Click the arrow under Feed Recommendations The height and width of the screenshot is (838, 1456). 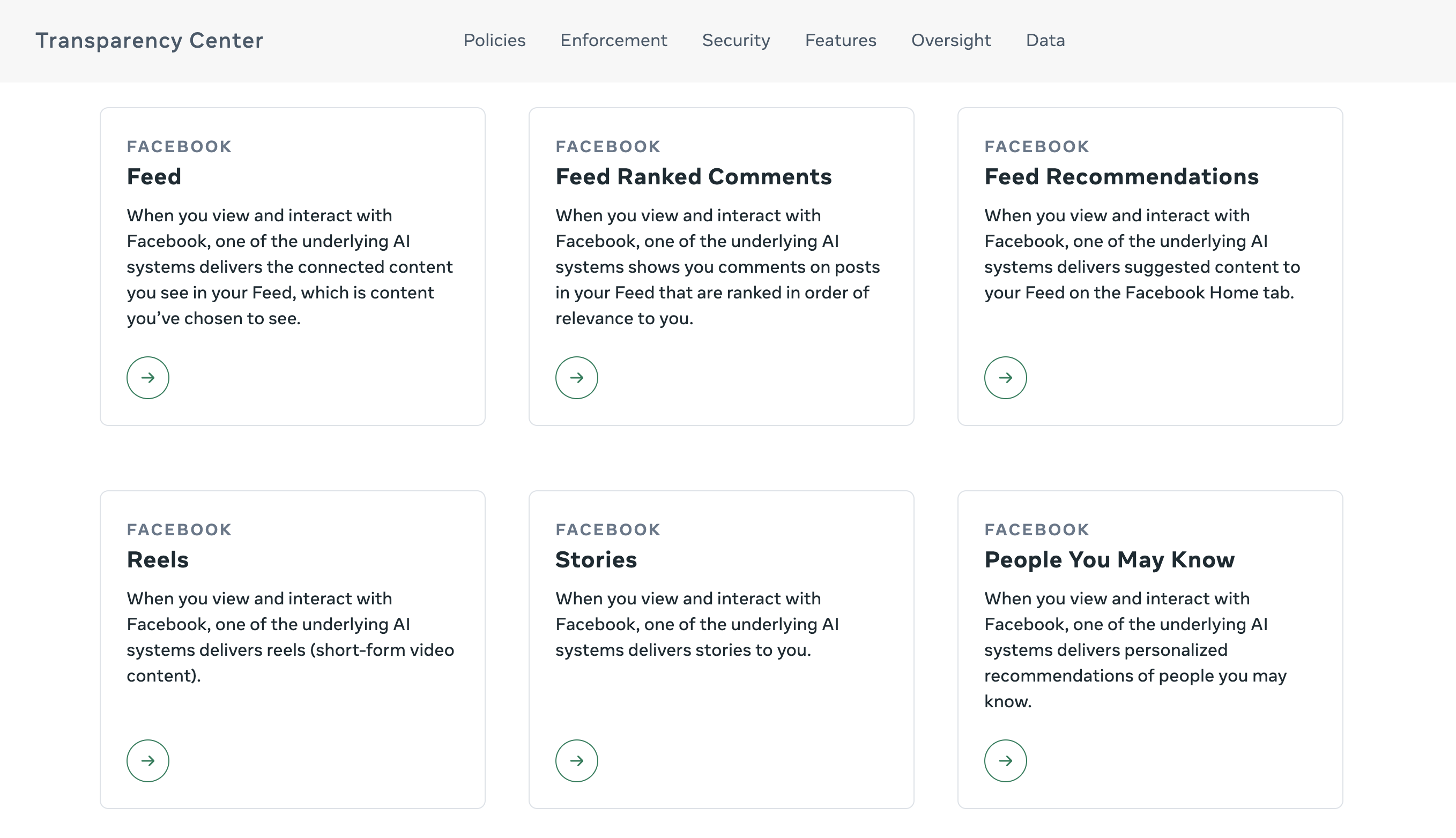pyautogui.click(x=1005, y=378)
